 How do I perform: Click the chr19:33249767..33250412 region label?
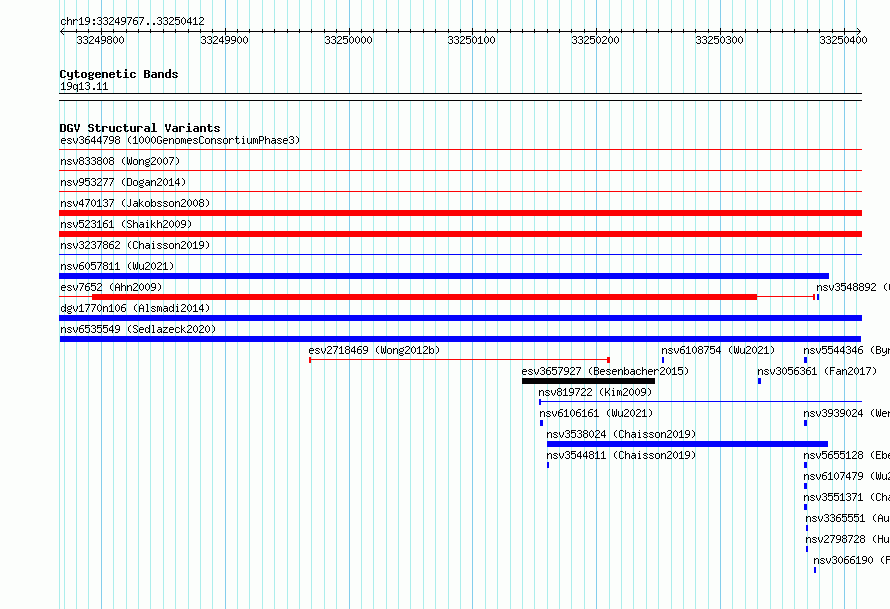(132, 21)
